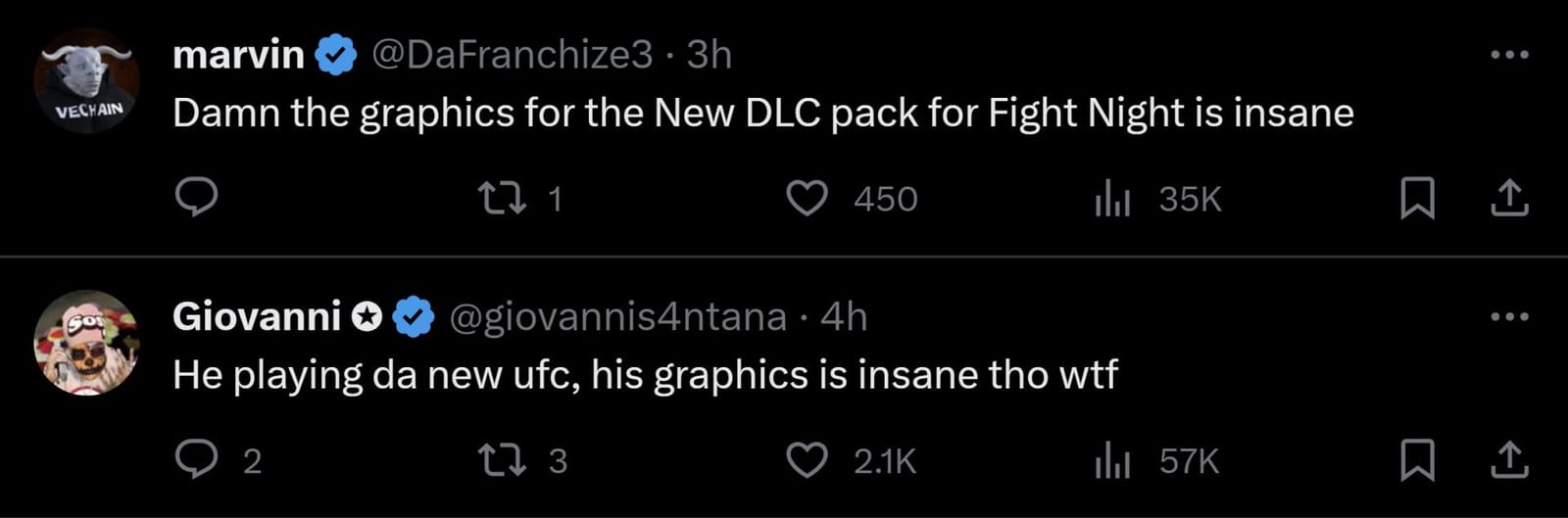Repost marvin's tweet
Viewport: 1568px width, 518px height.
[x=502, y=199]
